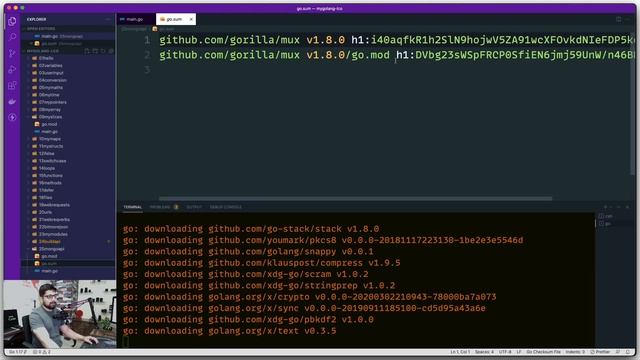Screen dimensions: 640x360
Task: Click Indents: 0 status bar item
Action: [x=575, y=352]
